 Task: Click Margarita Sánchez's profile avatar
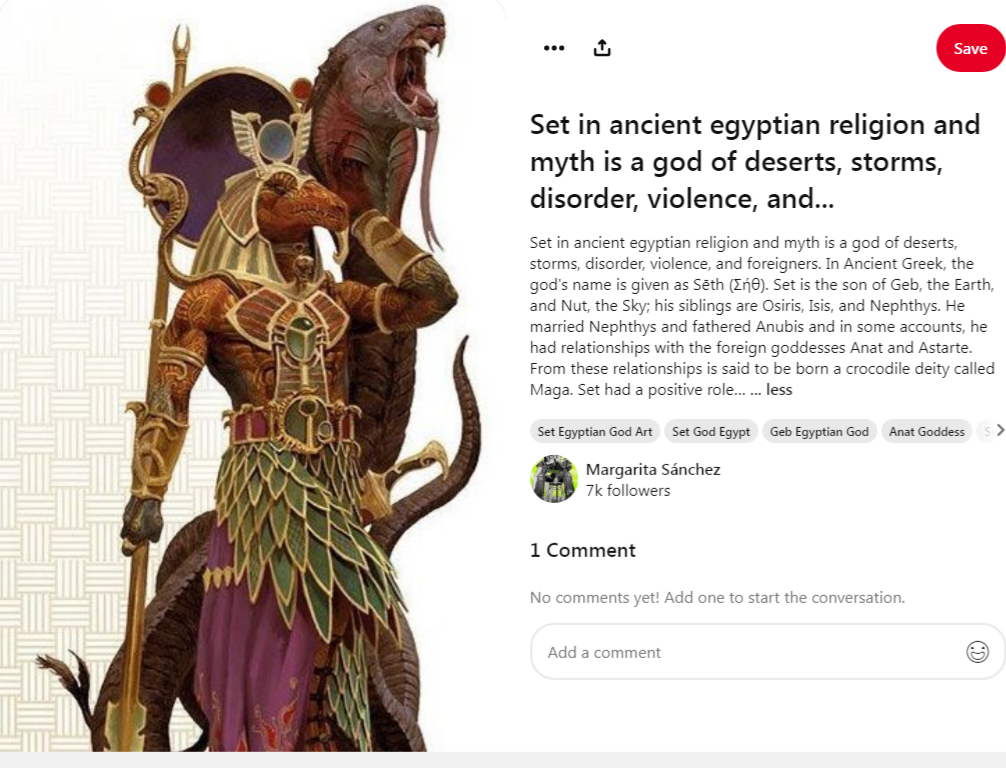coord(554,479)
